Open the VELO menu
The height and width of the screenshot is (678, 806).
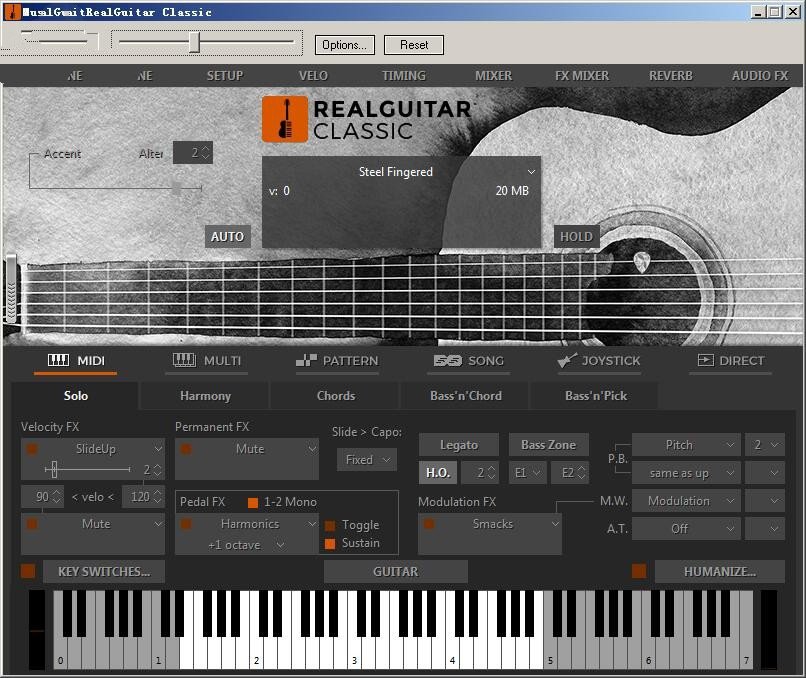pyautogui.click(x=313, y=76)
